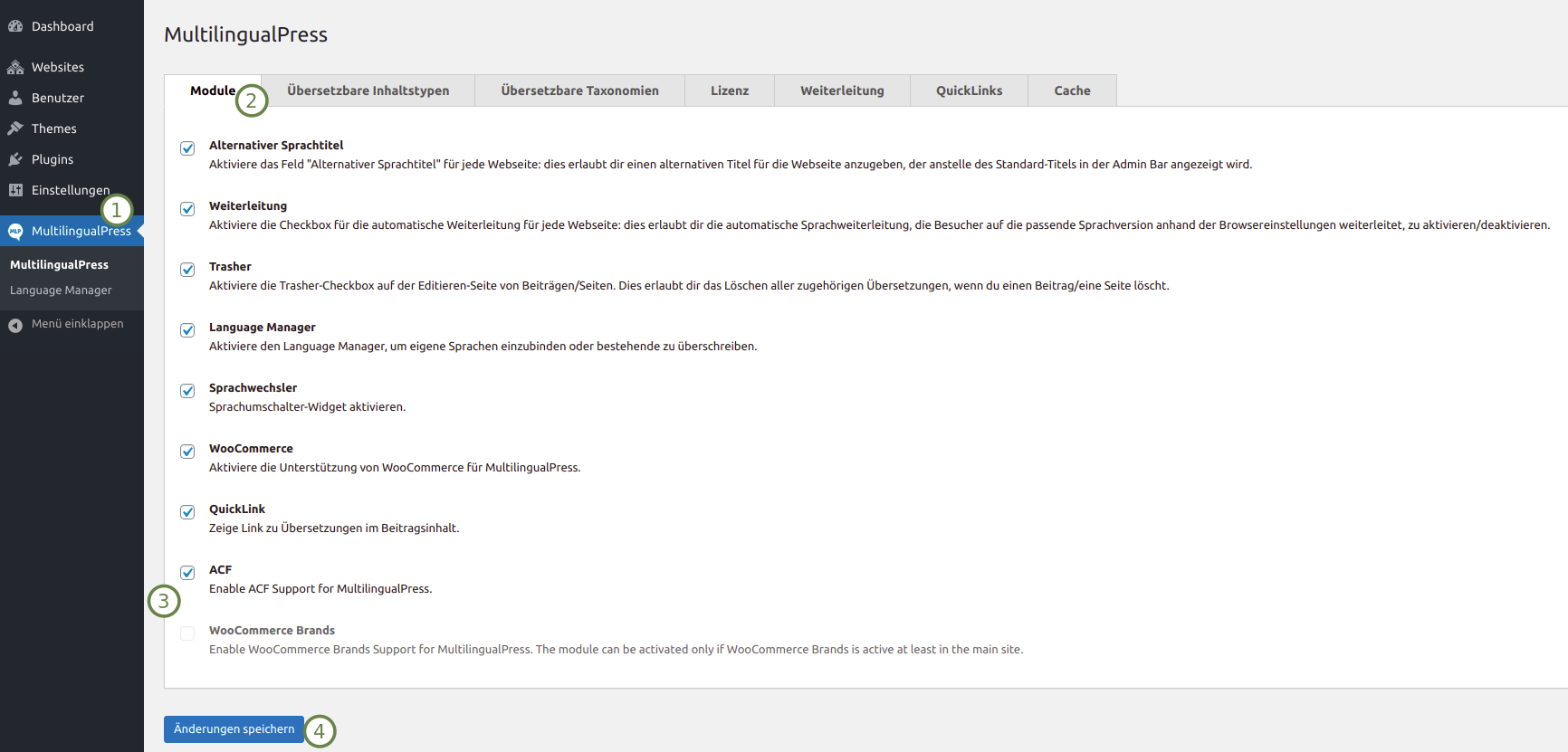Toggle the Language Manager module checkbox
Image resolution: width=1568 pixels, height=752 pixels.
point(187,330)
